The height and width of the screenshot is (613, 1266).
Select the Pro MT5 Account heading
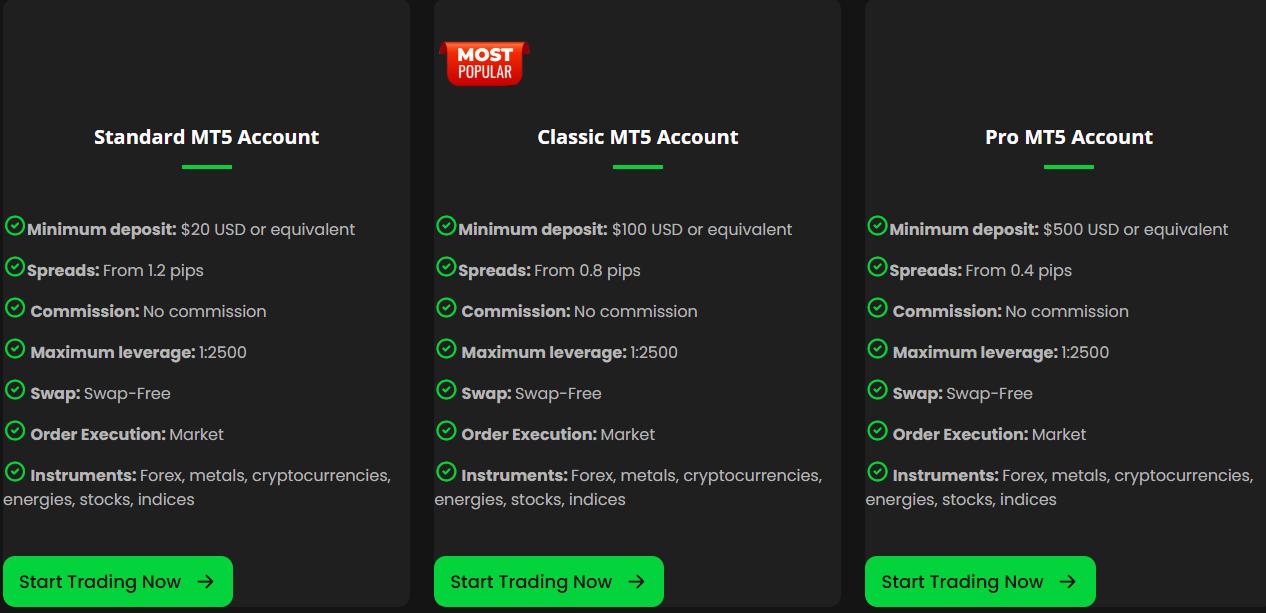[1069, 137]
